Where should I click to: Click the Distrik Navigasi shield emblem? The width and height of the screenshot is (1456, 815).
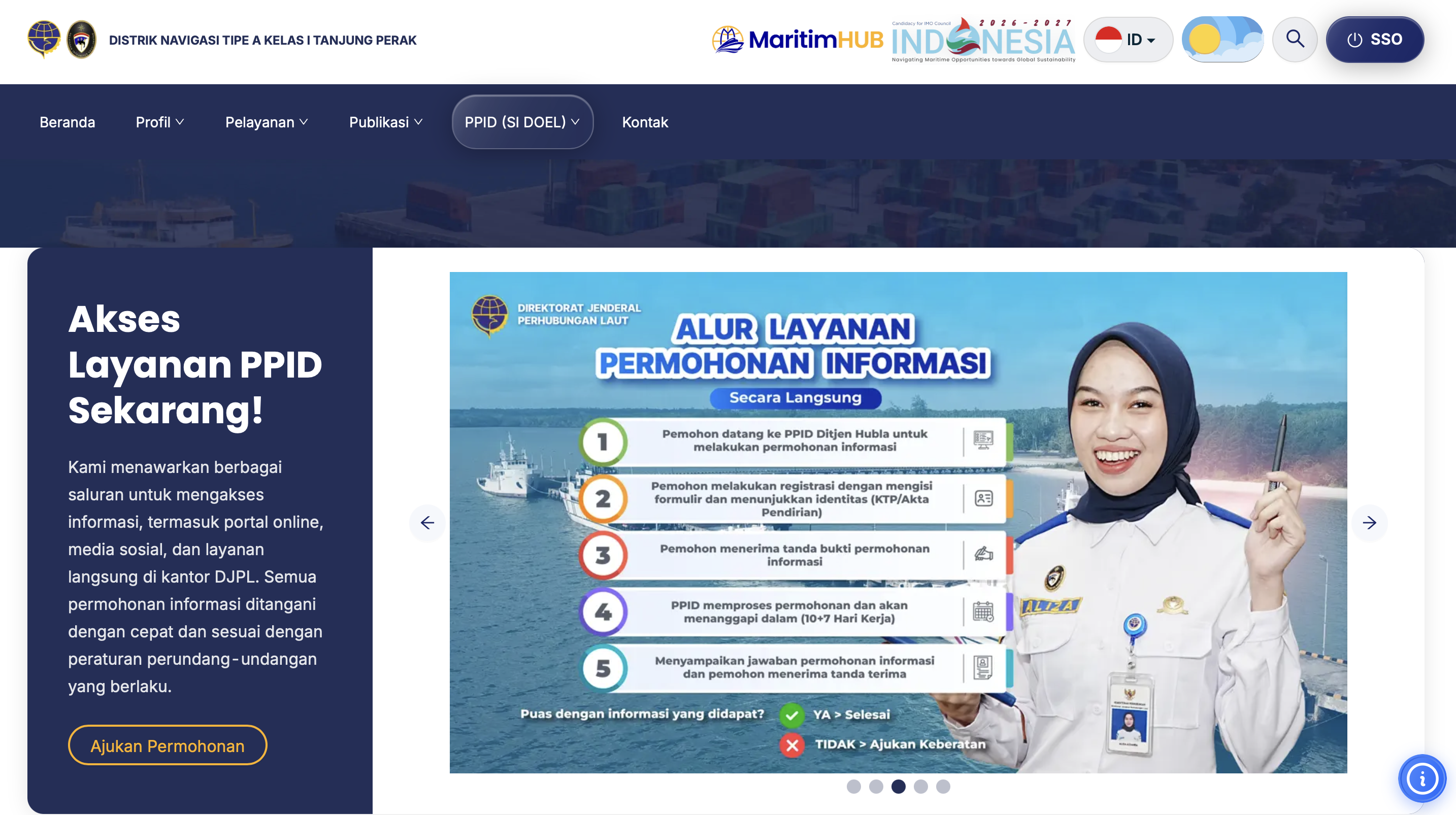pos(81,39)
